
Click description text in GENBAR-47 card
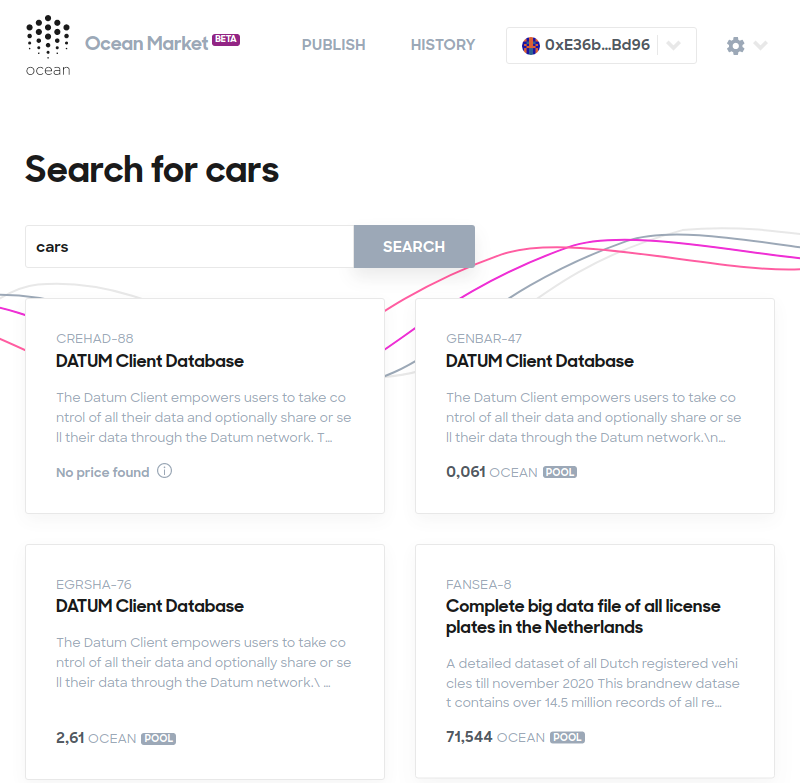point(593,417)
